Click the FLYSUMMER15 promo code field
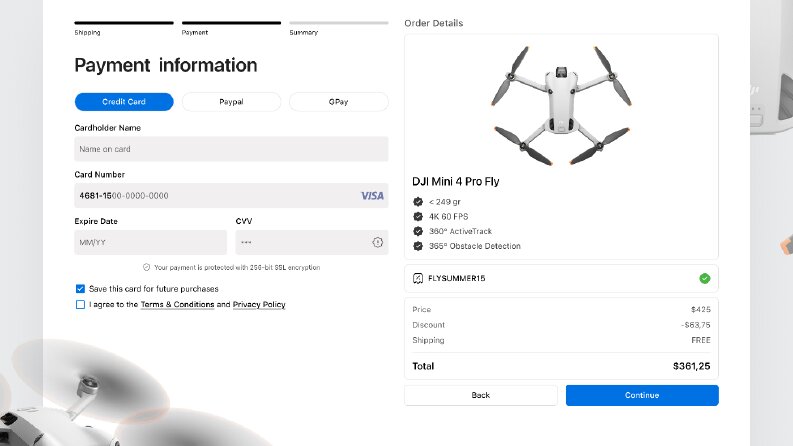The image size is (793, 446). 561,279
